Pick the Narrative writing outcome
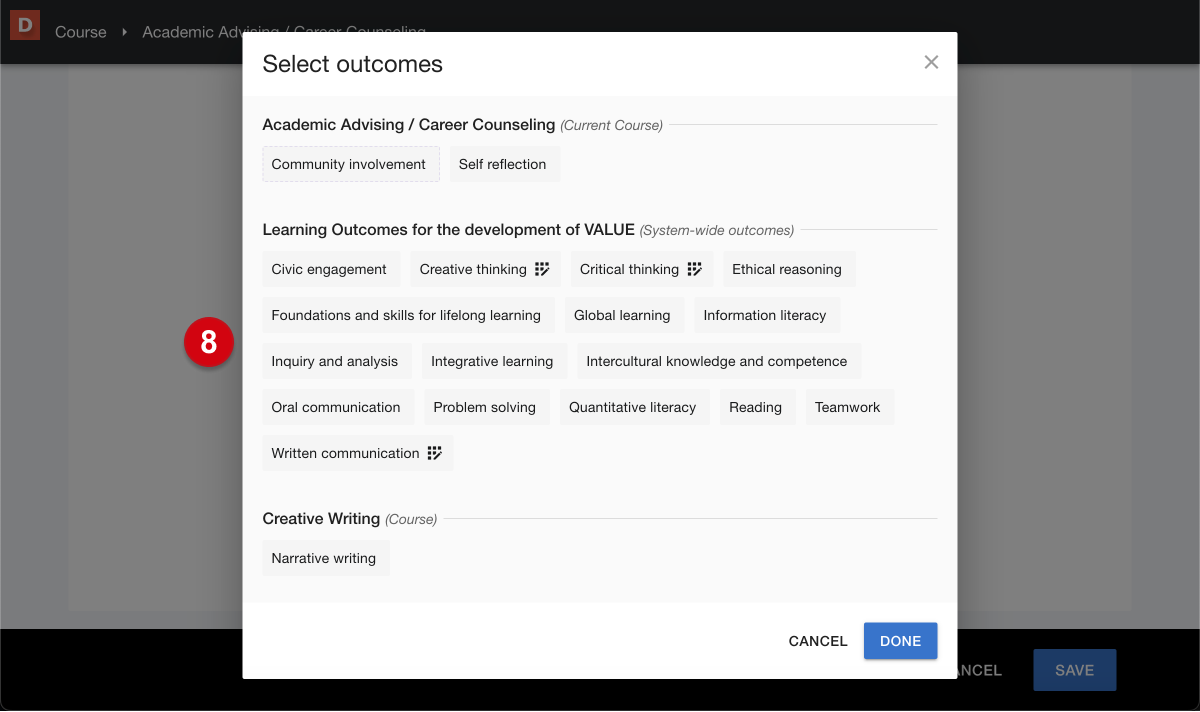 point(324,558)
